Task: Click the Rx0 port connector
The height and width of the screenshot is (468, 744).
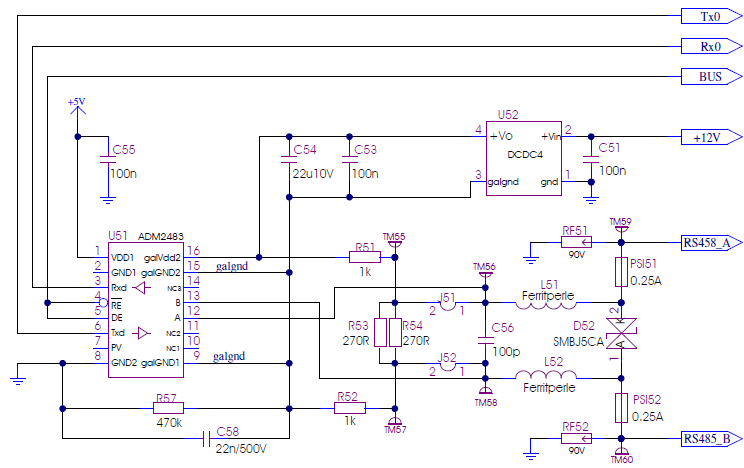Action: click(x=712, y=46)
